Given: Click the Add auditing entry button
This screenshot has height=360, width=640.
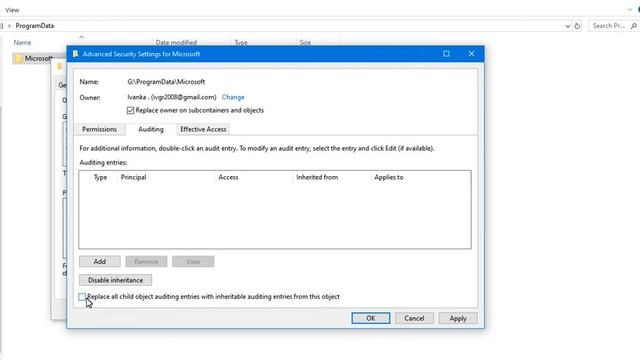Looking at the screenshot, I should (x=100, y=262).
